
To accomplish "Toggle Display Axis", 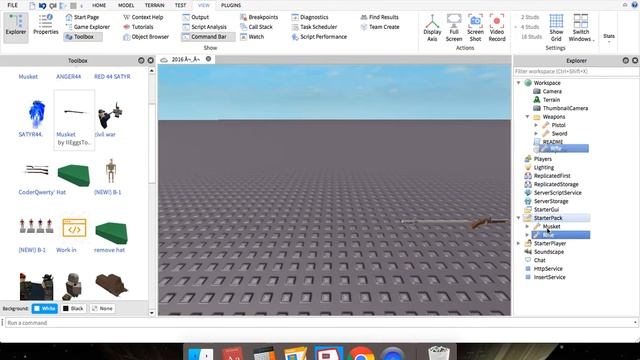I will [432, 28].
